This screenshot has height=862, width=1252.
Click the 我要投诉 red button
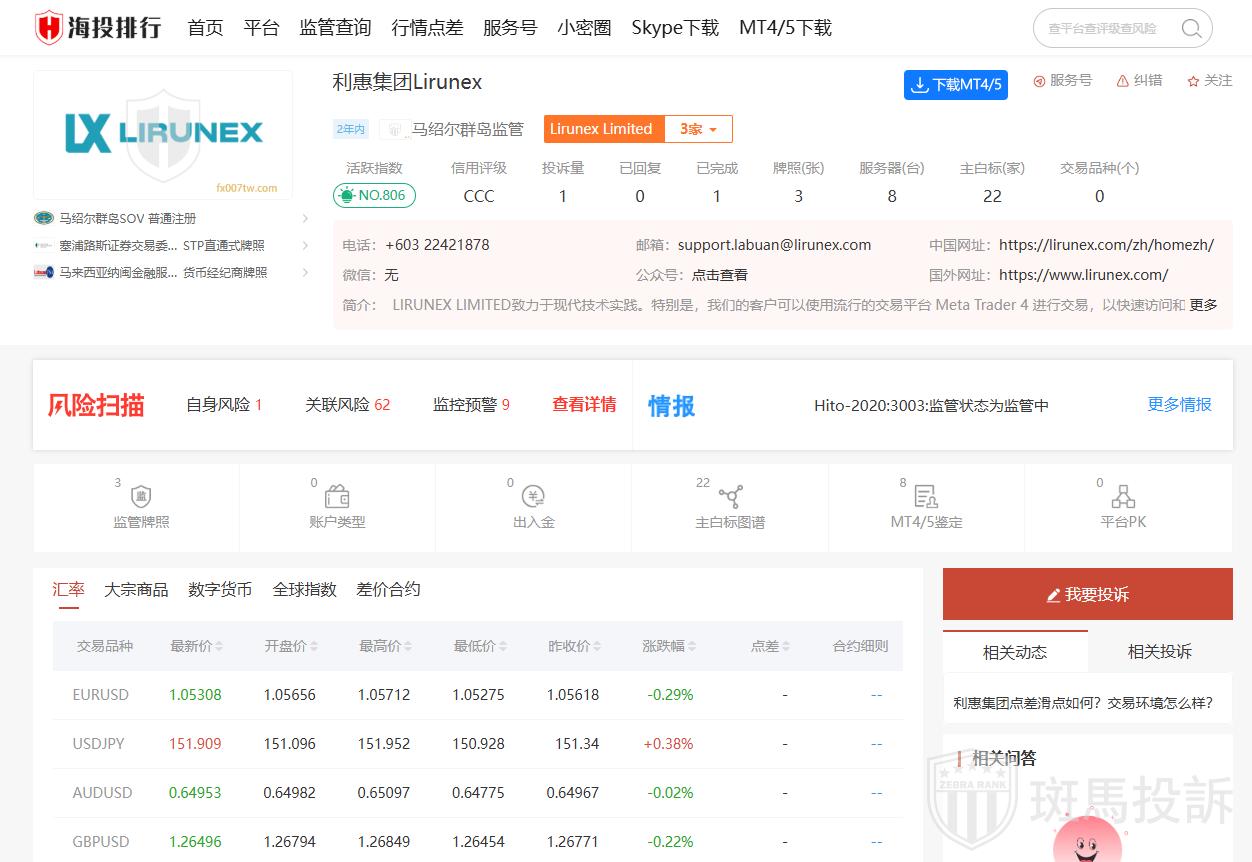pyautogui.click(x=1087, y=595)
